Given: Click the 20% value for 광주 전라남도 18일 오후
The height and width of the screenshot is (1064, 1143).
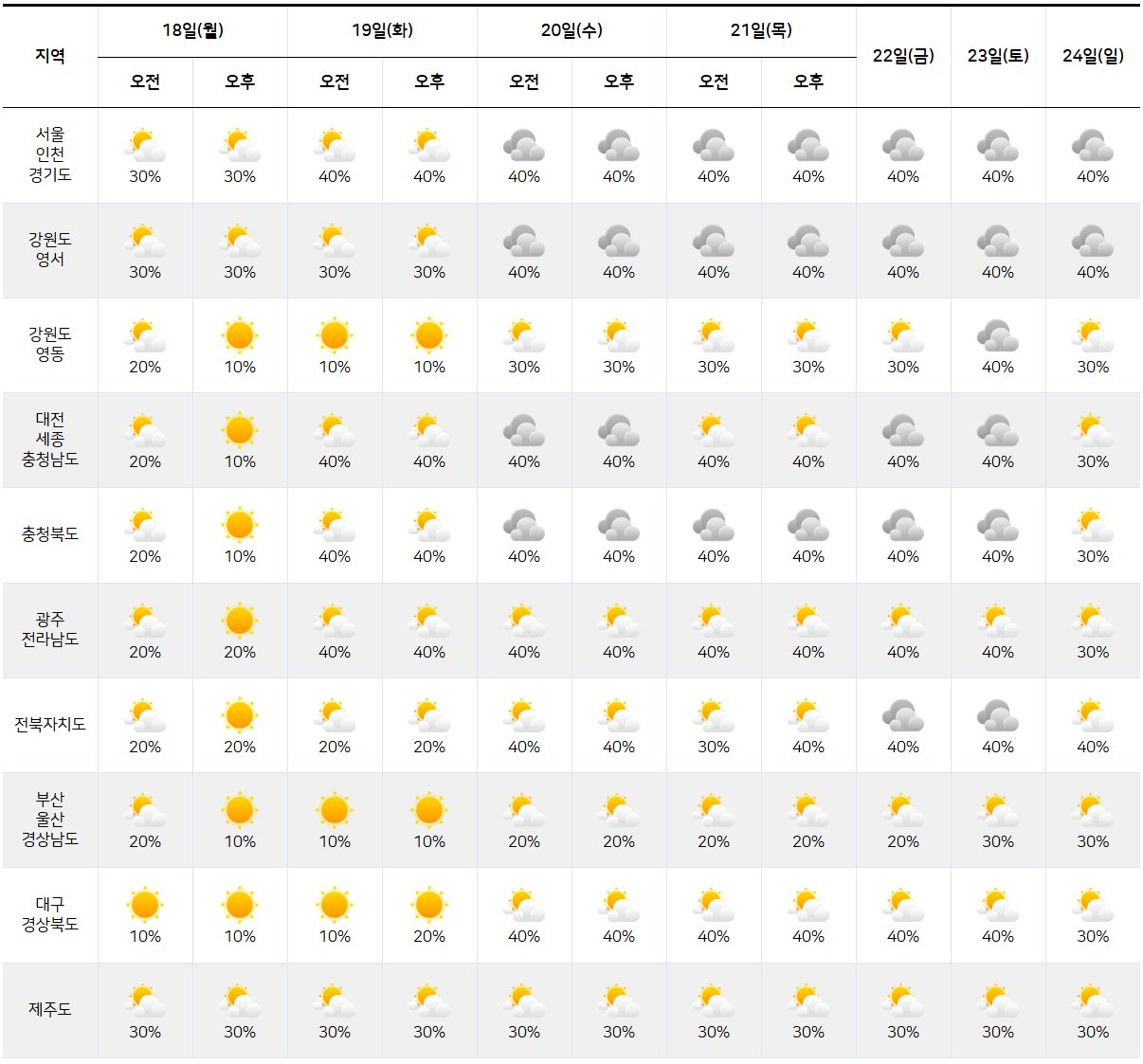Looking at the screenshot, I should click(240, 652).
